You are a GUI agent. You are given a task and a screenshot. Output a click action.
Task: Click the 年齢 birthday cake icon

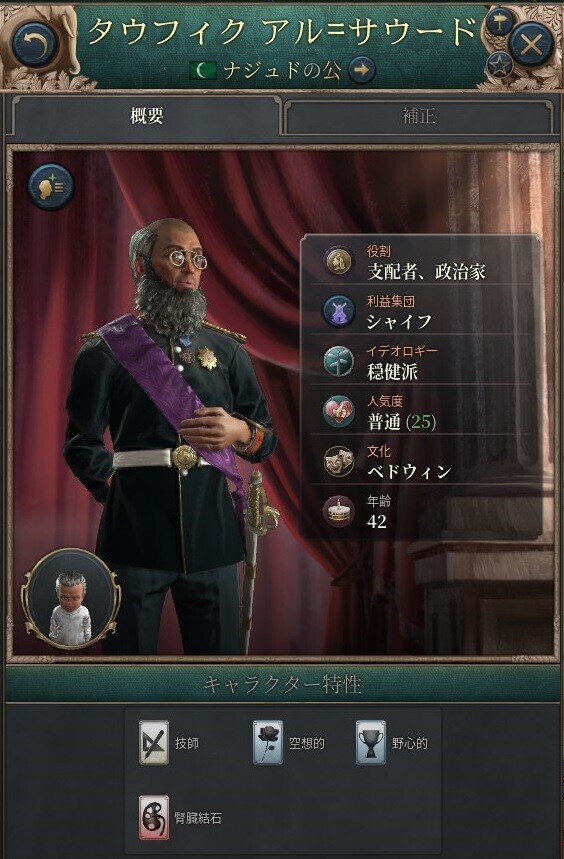click(x=338, y=511)
